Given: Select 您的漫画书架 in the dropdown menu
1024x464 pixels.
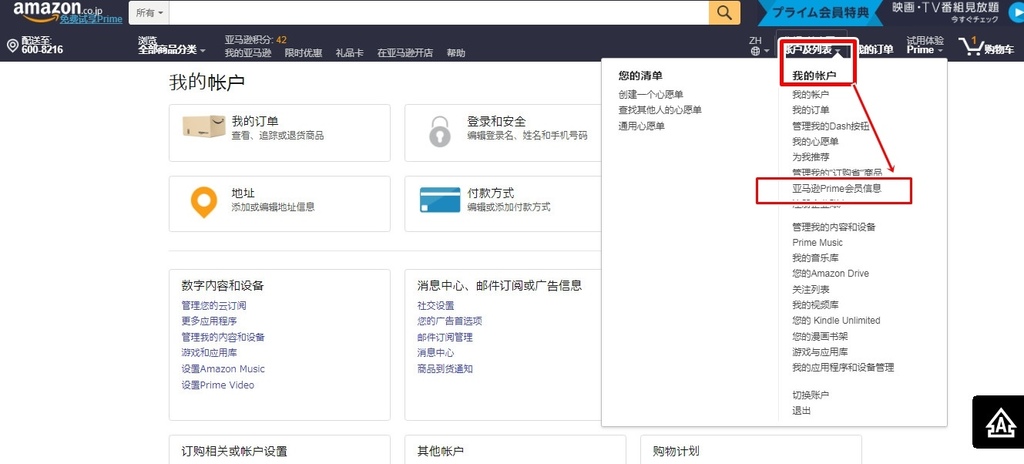Looking at the screenshot, I should tap(820, 336).
